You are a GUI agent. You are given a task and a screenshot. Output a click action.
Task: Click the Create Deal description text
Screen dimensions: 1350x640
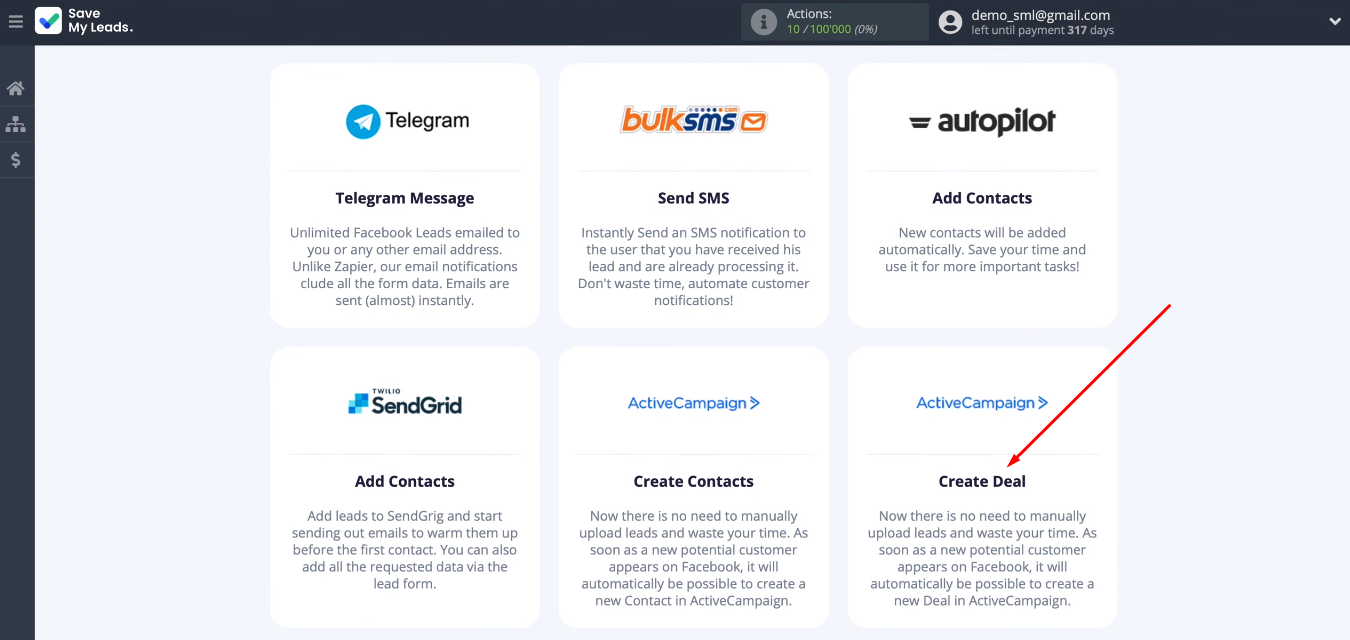click(982, 558)
